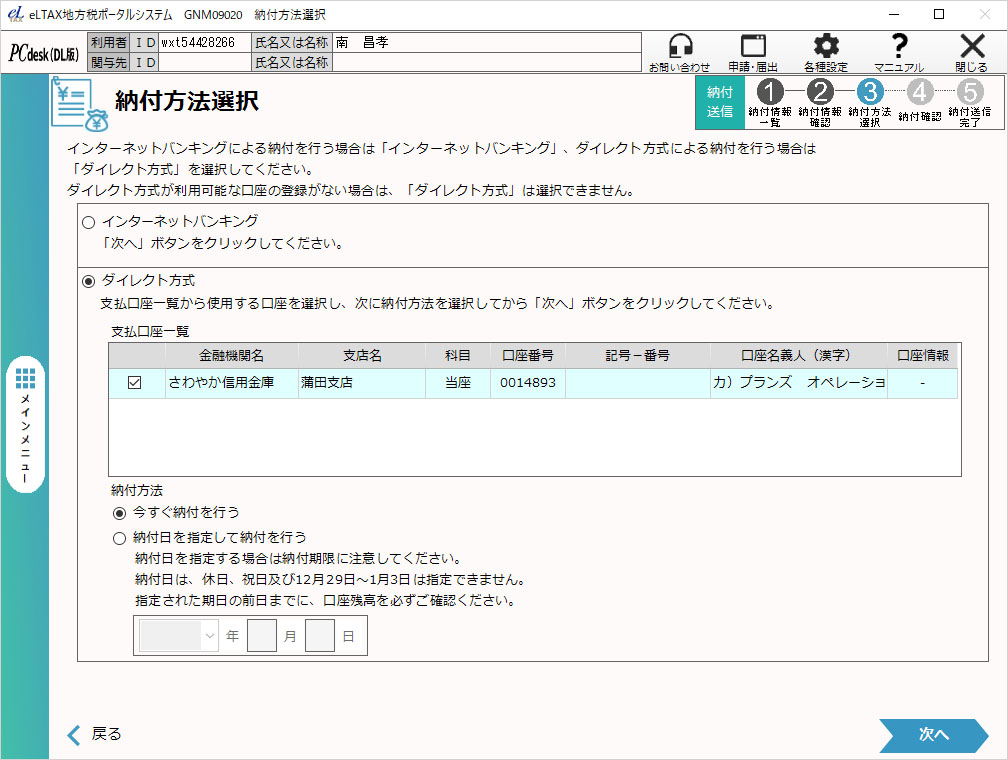The height and width of the screenshot is (760, 1008).
Task: Go back with the 戻る link
Action: click(x=95, y=735)
